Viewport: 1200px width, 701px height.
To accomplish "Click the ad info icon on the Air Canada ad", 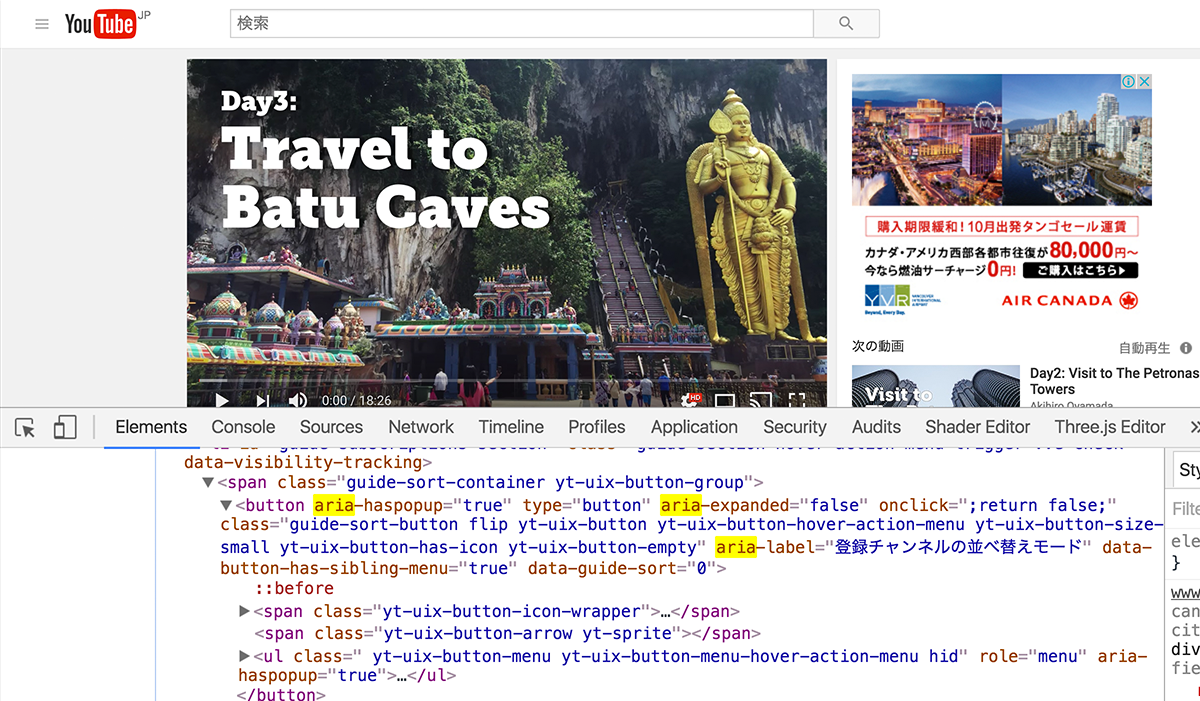I will pos(1126,81).
